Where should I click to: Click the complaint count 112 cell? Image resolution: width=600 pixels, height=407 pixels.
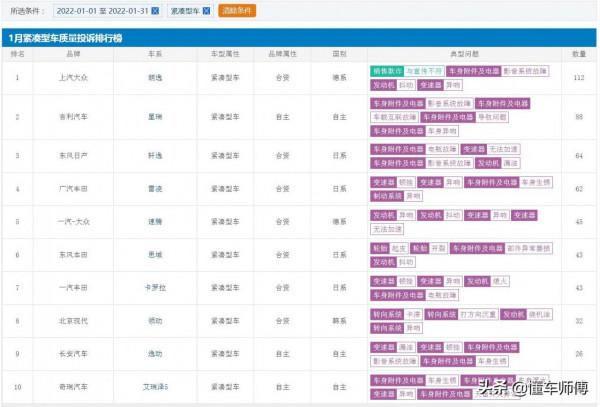tap(579, 78)
